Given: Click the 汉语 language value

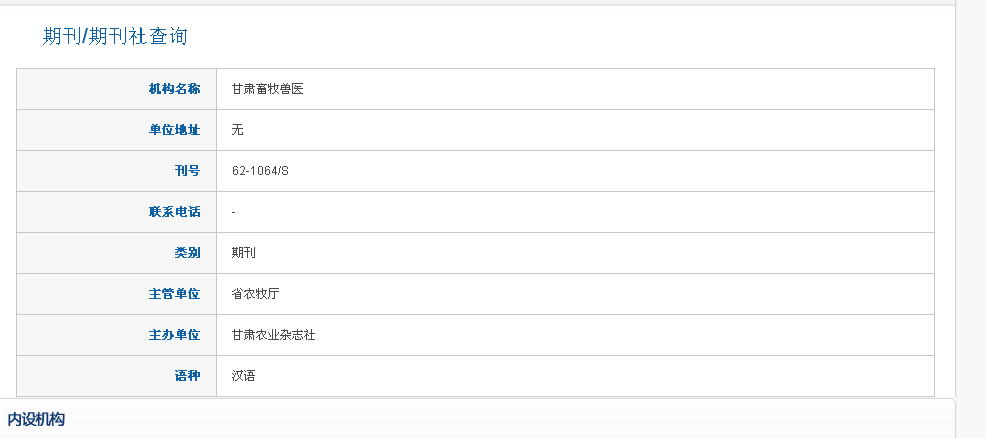Looking at the screenshot, I should [x=243, y=376].
